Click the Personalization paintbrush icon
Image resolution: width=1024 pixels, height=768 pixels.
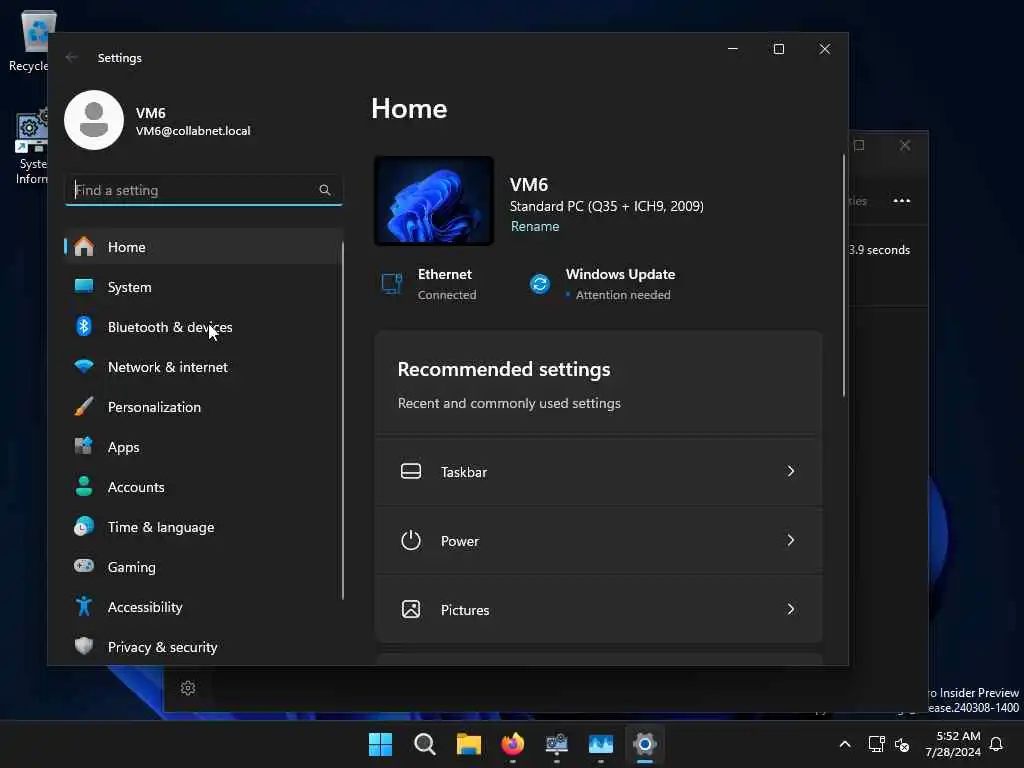pyautogui.click(x=84, y=406)
